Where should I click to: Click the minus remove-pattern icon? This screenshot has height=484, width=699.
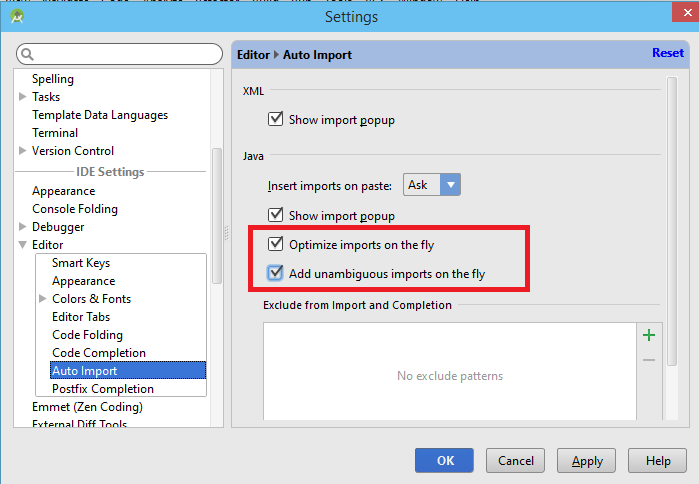(x=648, y=359)
